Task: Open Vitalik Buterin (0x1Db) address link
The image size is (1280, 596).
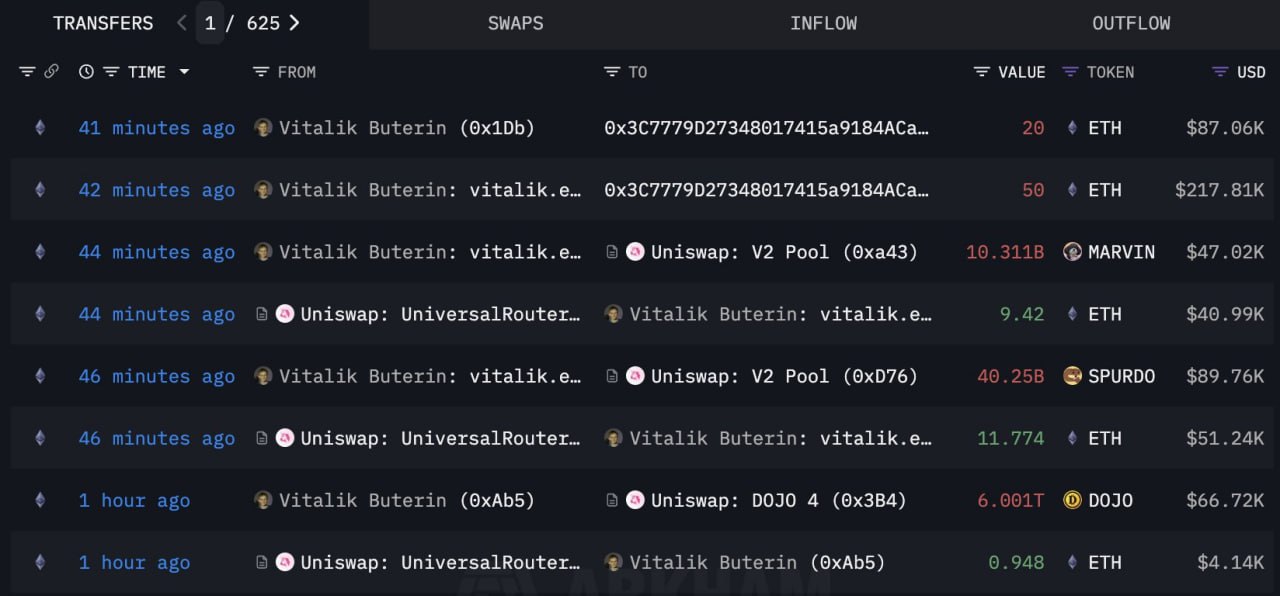Action: pyautogui.click(x=406, y=128)
